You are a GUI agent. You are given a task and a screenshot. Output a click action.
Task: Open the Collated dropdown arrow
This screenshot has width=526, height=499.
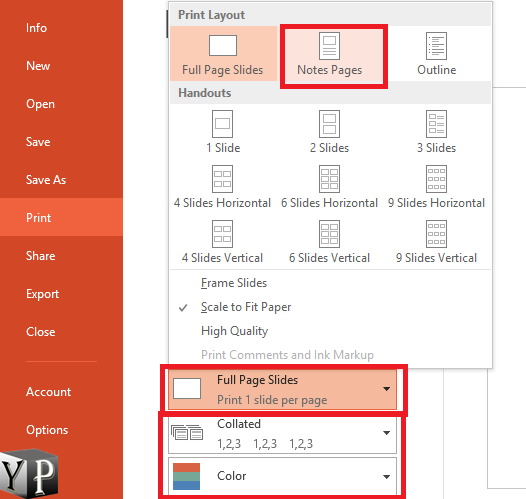tap(386, 433)
